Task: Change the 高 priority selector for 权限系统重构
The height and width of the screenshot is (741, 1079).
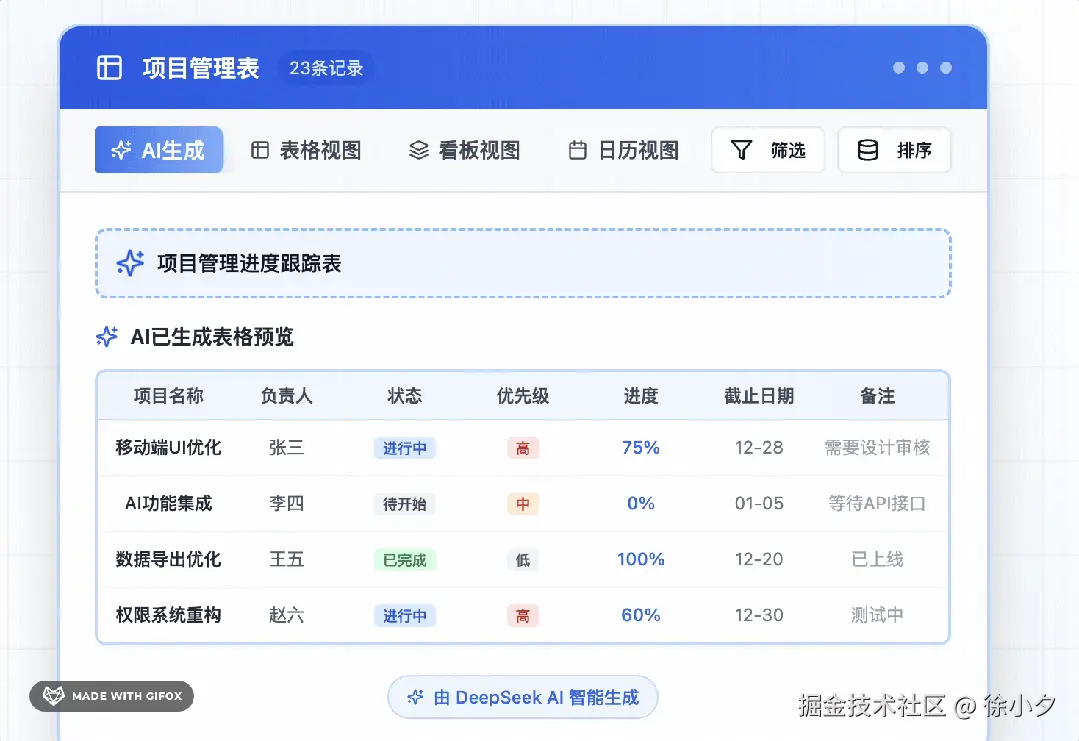Action: [522, 615]
